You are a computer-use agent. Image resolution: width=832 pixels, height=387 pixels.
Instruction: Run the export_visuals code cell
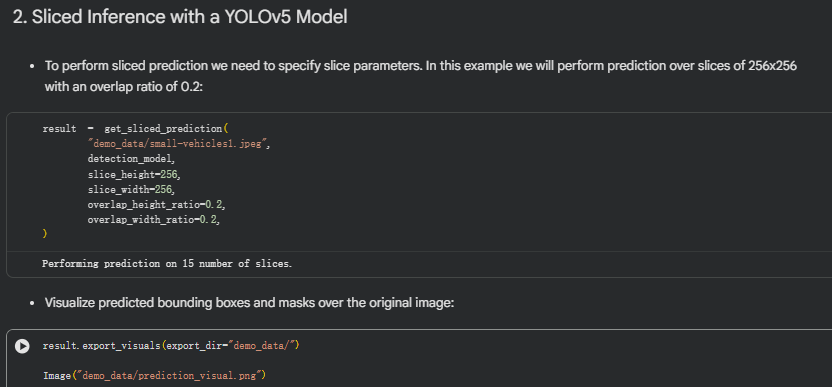point(22,346)
